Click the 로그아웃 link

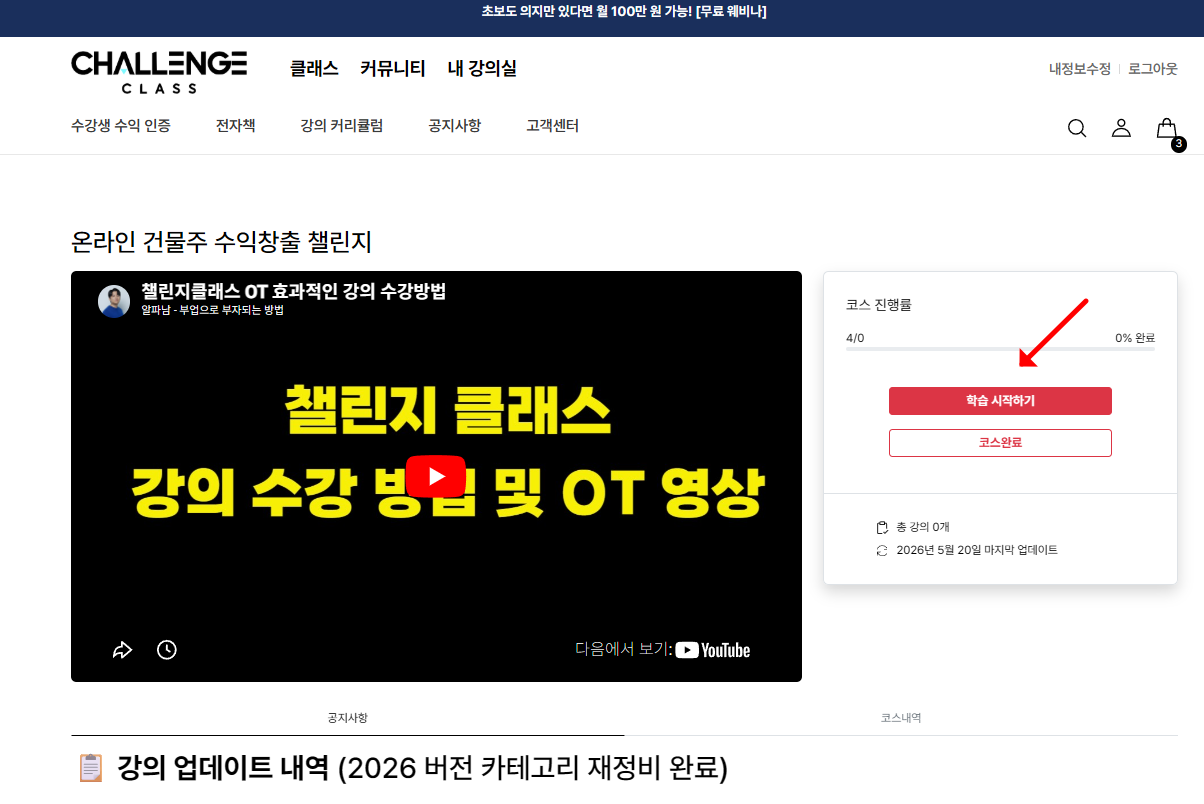(1153, 69)
